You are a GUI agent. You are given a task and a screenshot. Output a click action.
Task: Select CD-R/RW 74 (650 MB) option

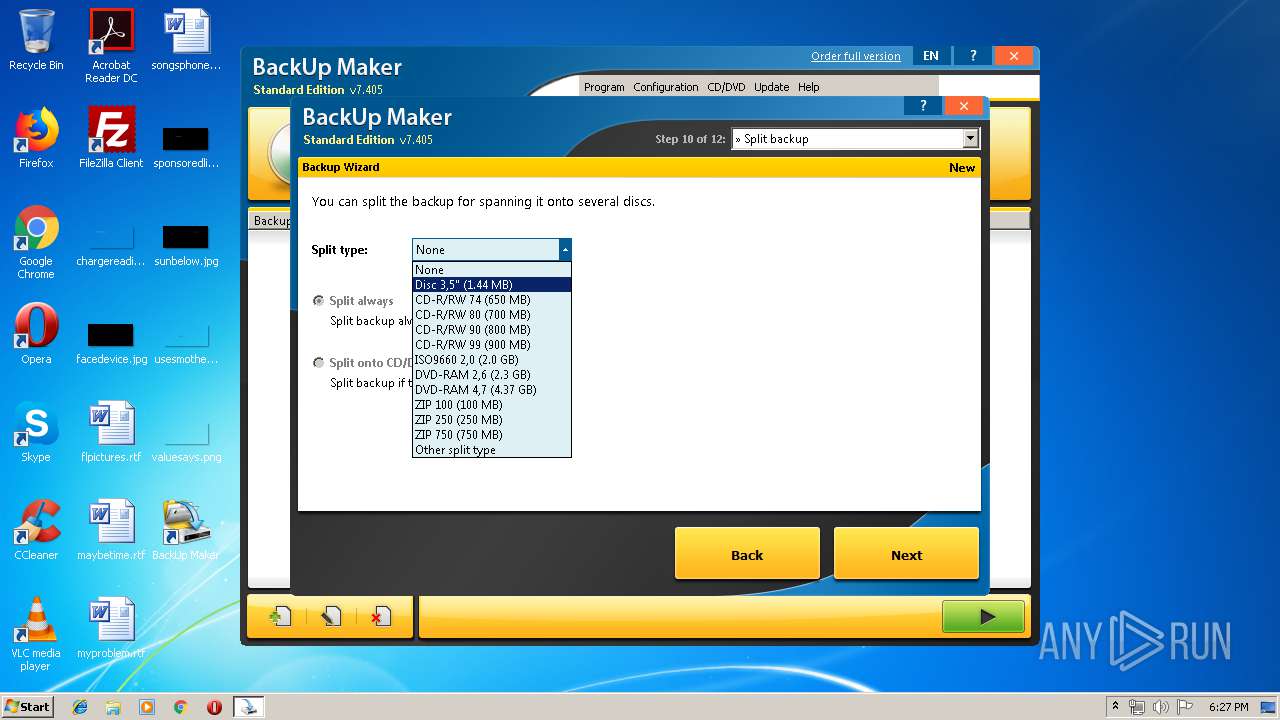pyautogui.click(x=491, y=300)
